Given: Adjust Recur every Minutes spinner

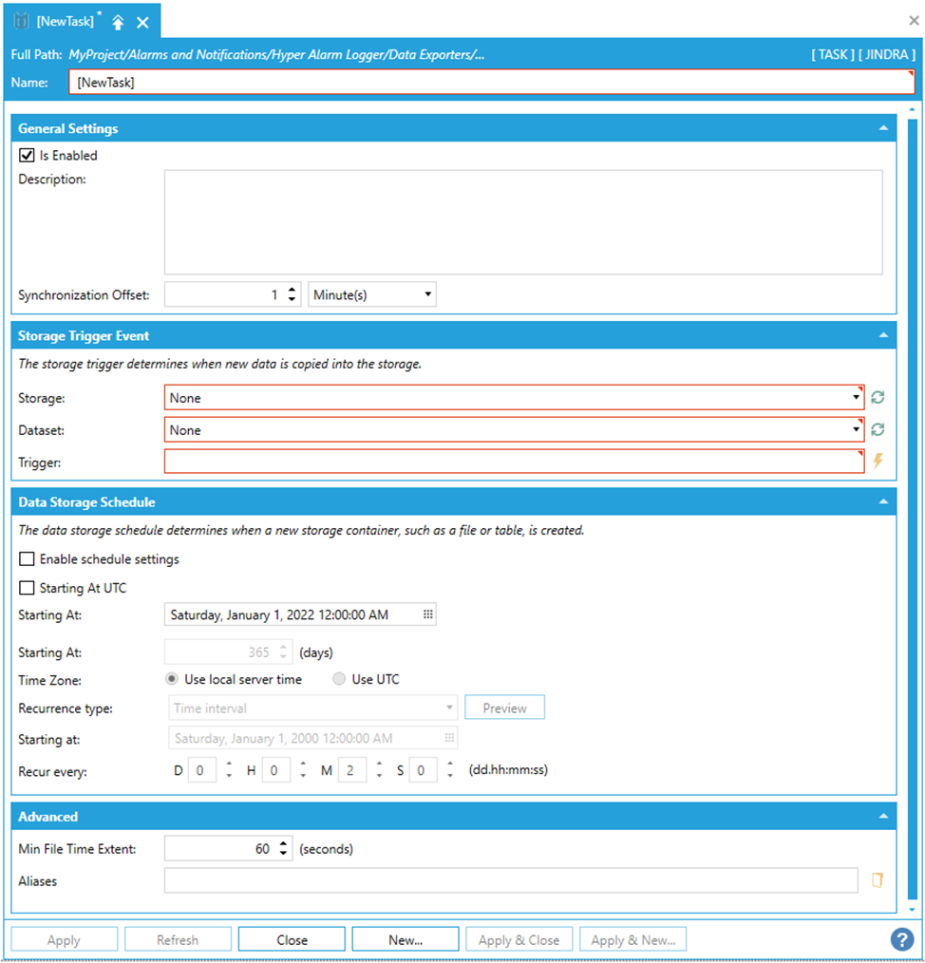Looking at the screenshot, I should click(379, 770).
